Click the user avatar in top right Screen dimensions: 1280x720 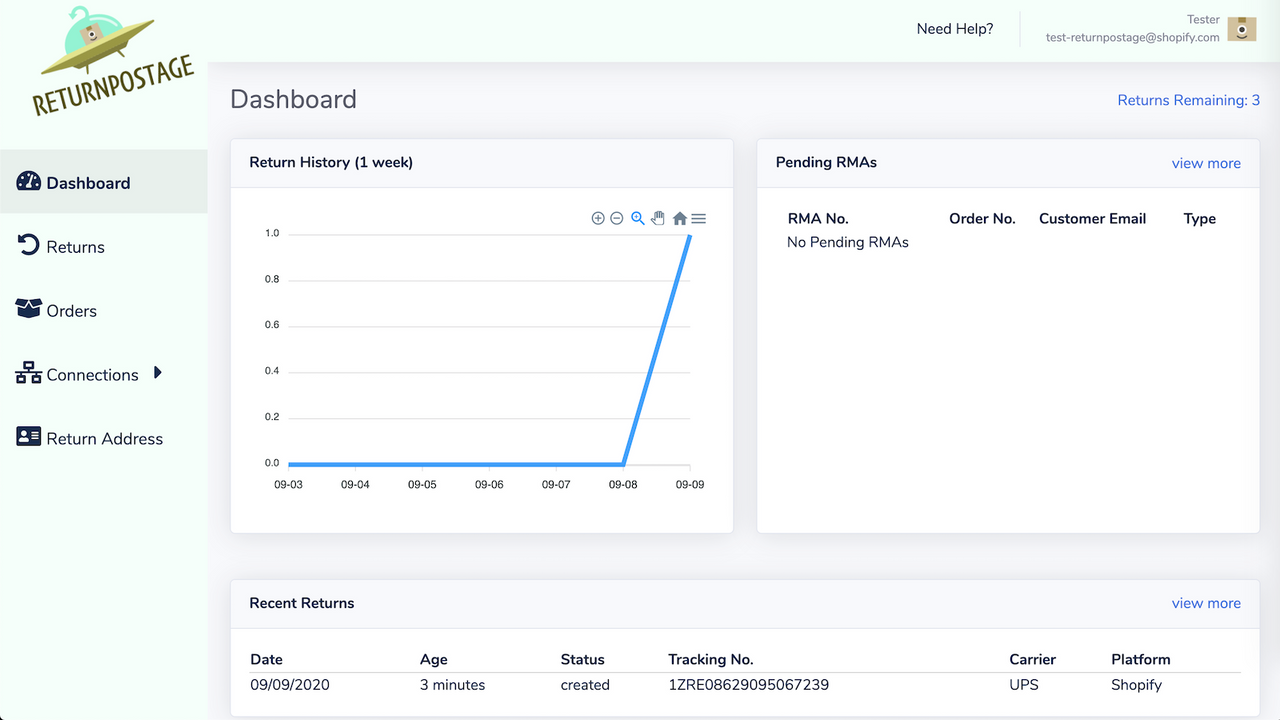(x=1241, y=29)
